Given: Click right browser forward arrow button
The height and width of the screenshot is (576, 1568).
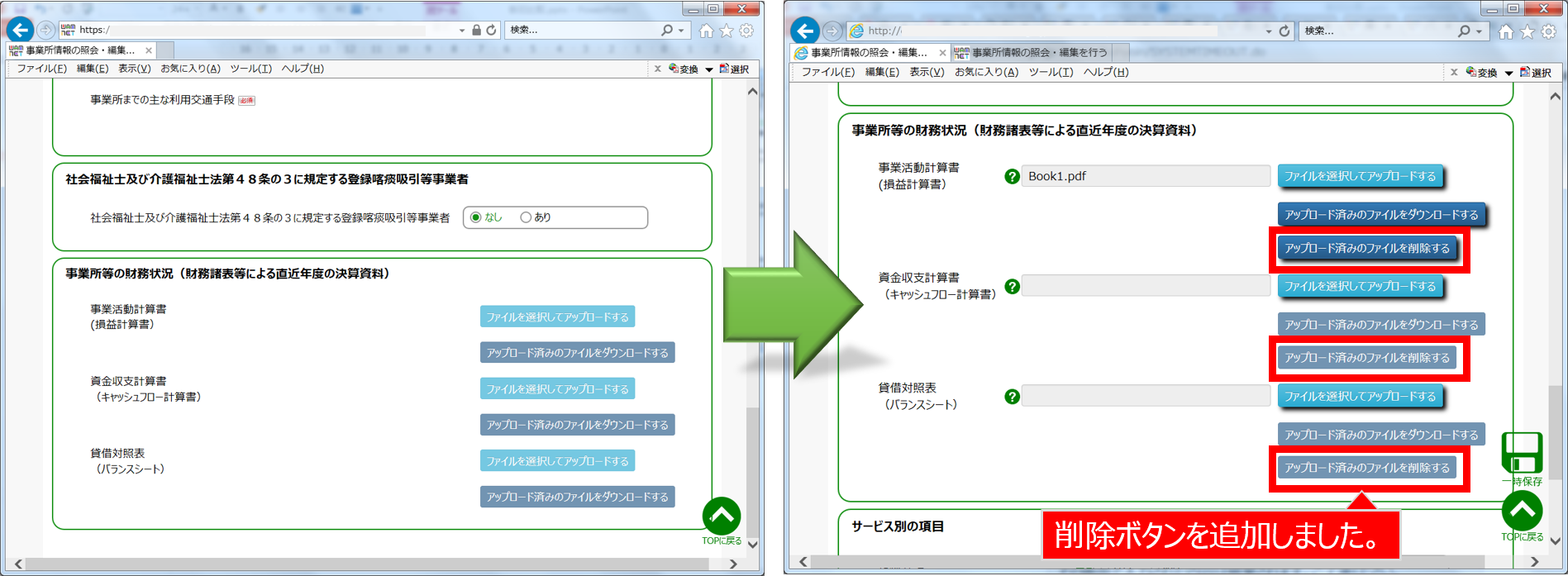Looking at the screenshot, I should point(832,31).
